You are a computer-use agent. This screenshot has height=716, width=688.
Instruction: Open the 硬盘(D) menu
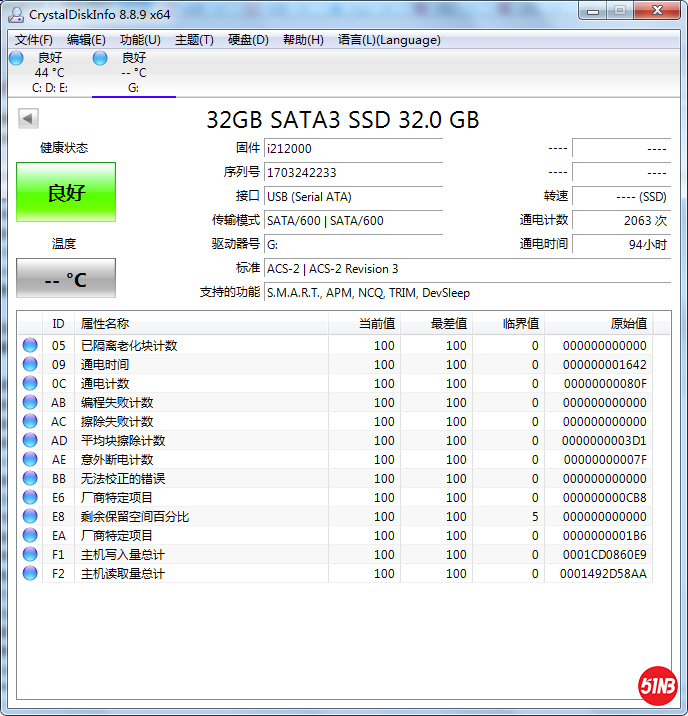(248, 40)
